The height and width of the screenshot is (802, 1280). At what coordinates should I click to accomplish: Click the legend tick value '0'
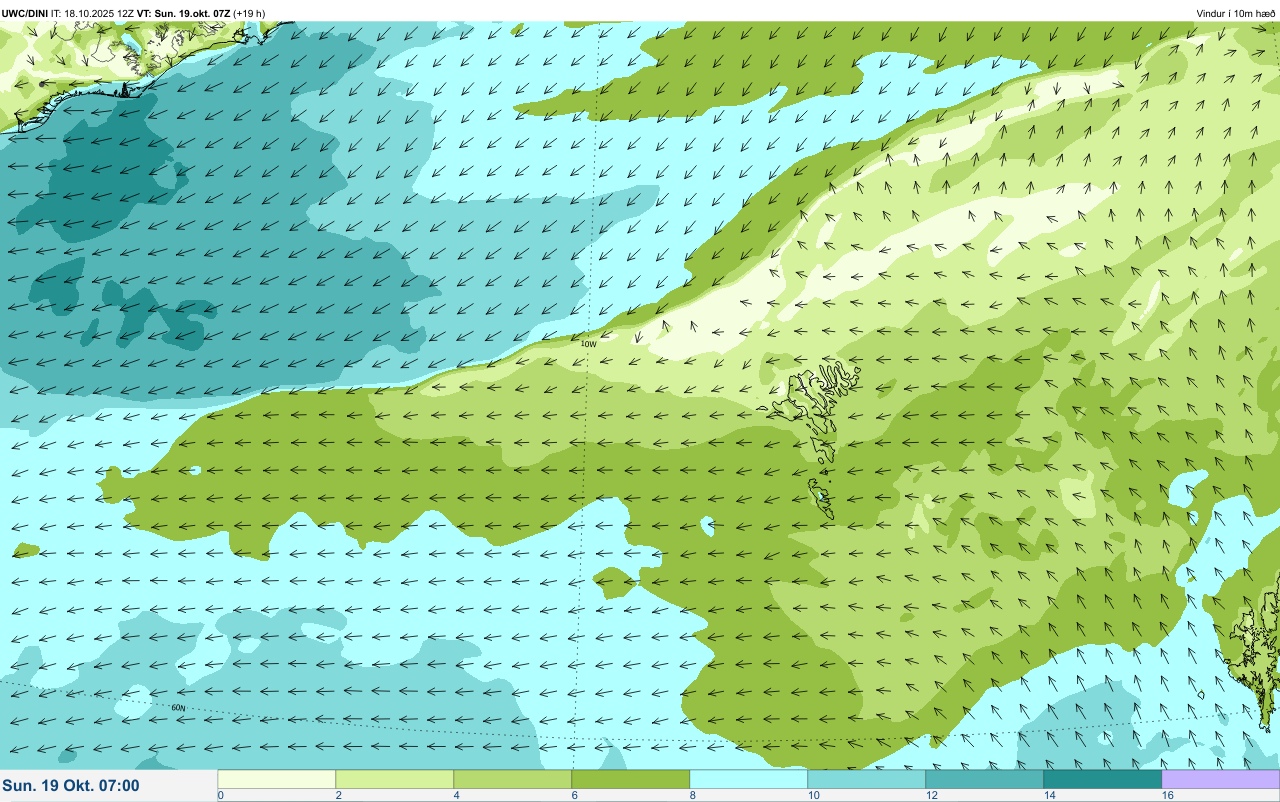pyautogui.click(x=220, y=795)
